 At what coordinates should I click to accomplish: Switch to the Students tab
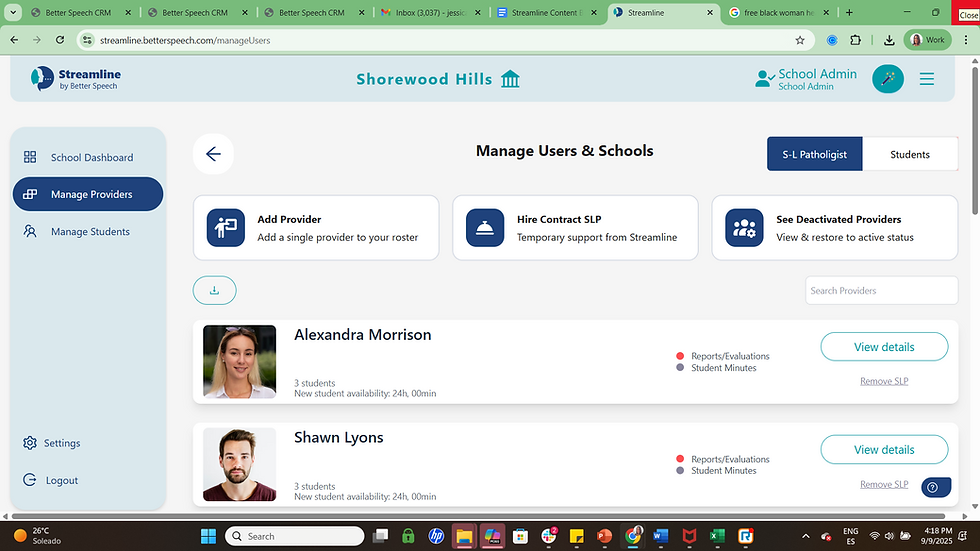point(909,154)
